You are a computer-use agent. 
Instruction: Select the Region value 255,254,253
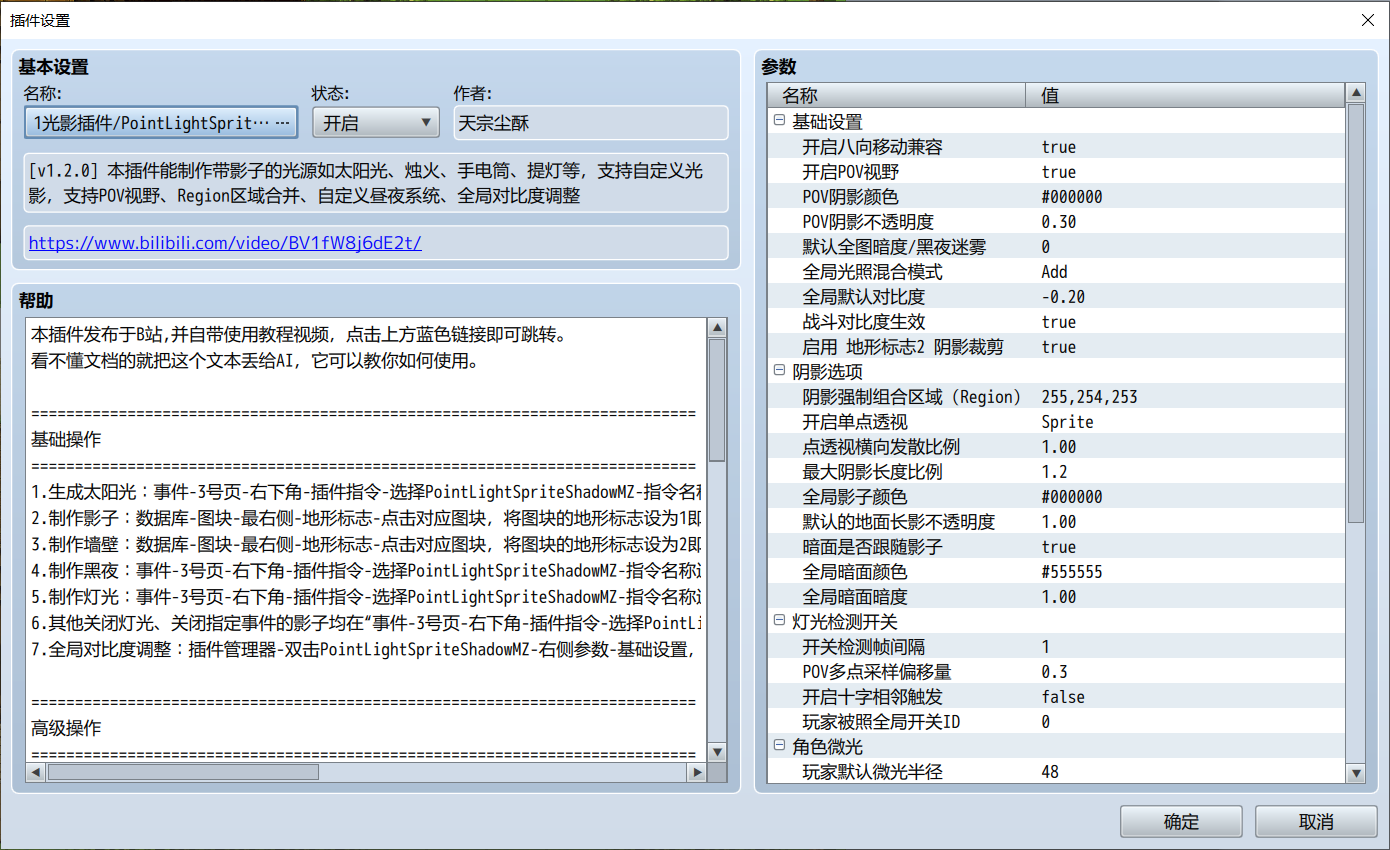[1089, 397]
